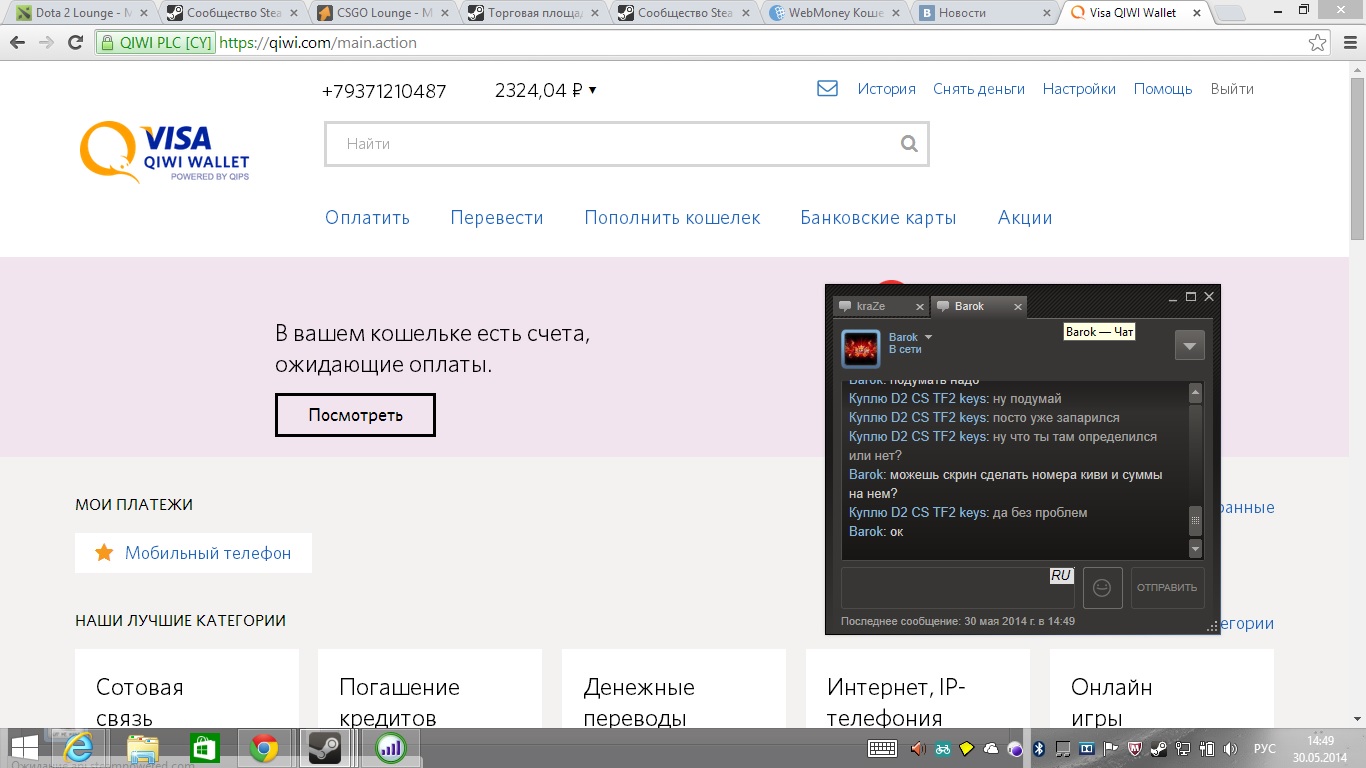Click the ОТПРАВИТЬ button in Steam chat
The width and height of the screenshot is (1366, 768).
[1167, 588]
